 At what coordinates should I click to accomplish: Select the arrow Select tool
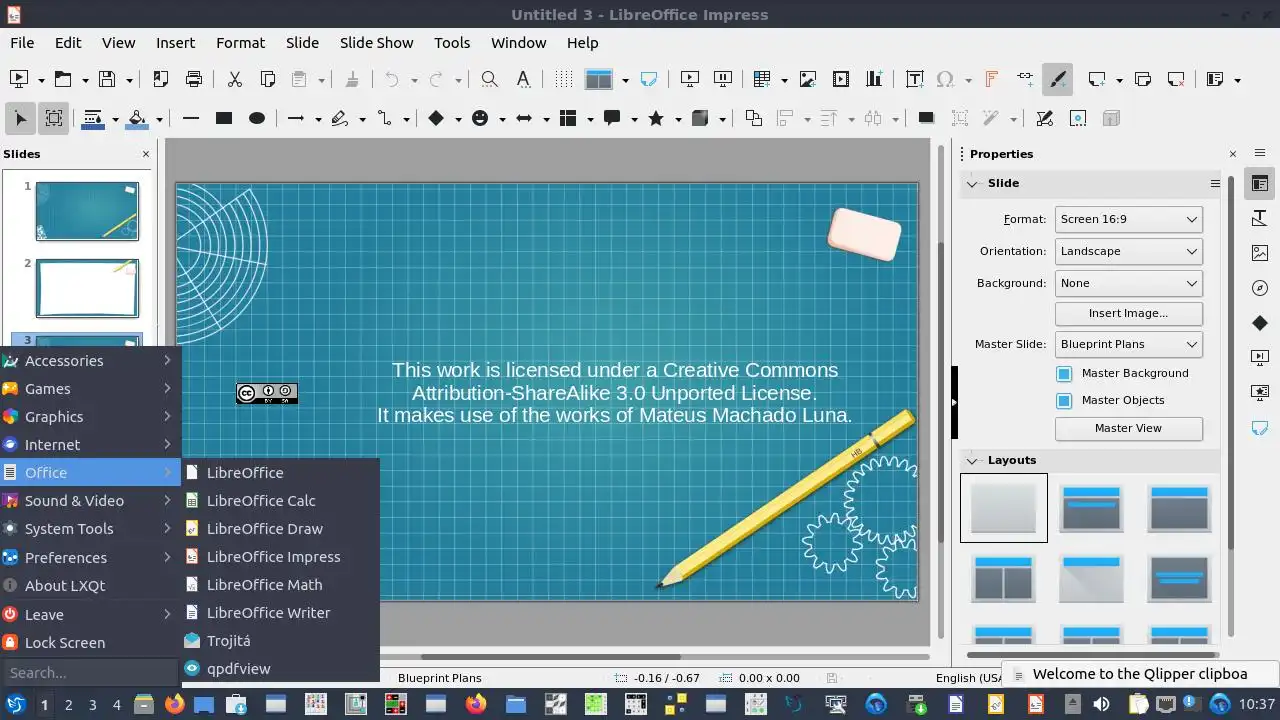tap(20, 118)
